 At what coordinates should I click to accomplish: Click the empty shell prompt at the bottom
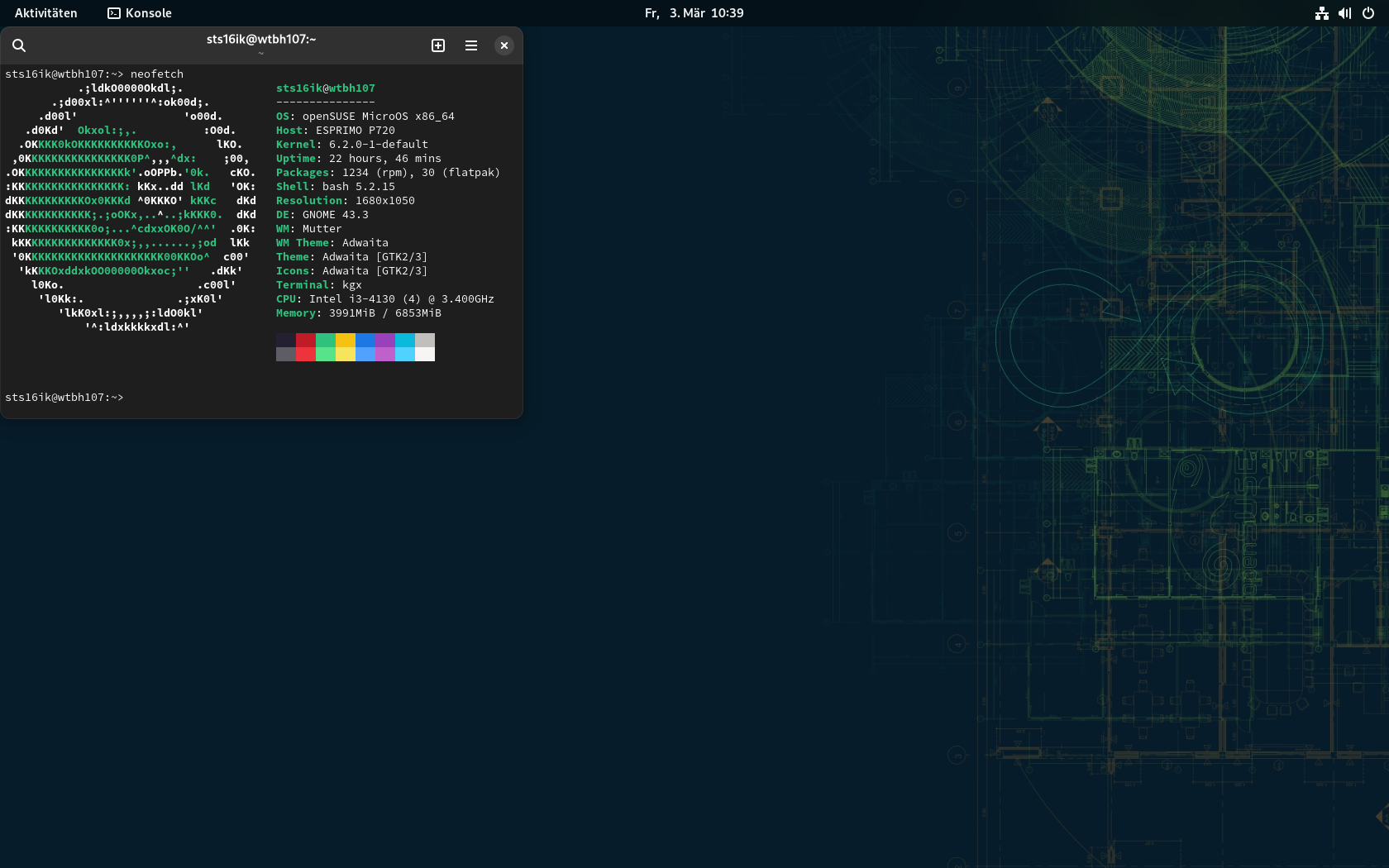coord(64,398)
